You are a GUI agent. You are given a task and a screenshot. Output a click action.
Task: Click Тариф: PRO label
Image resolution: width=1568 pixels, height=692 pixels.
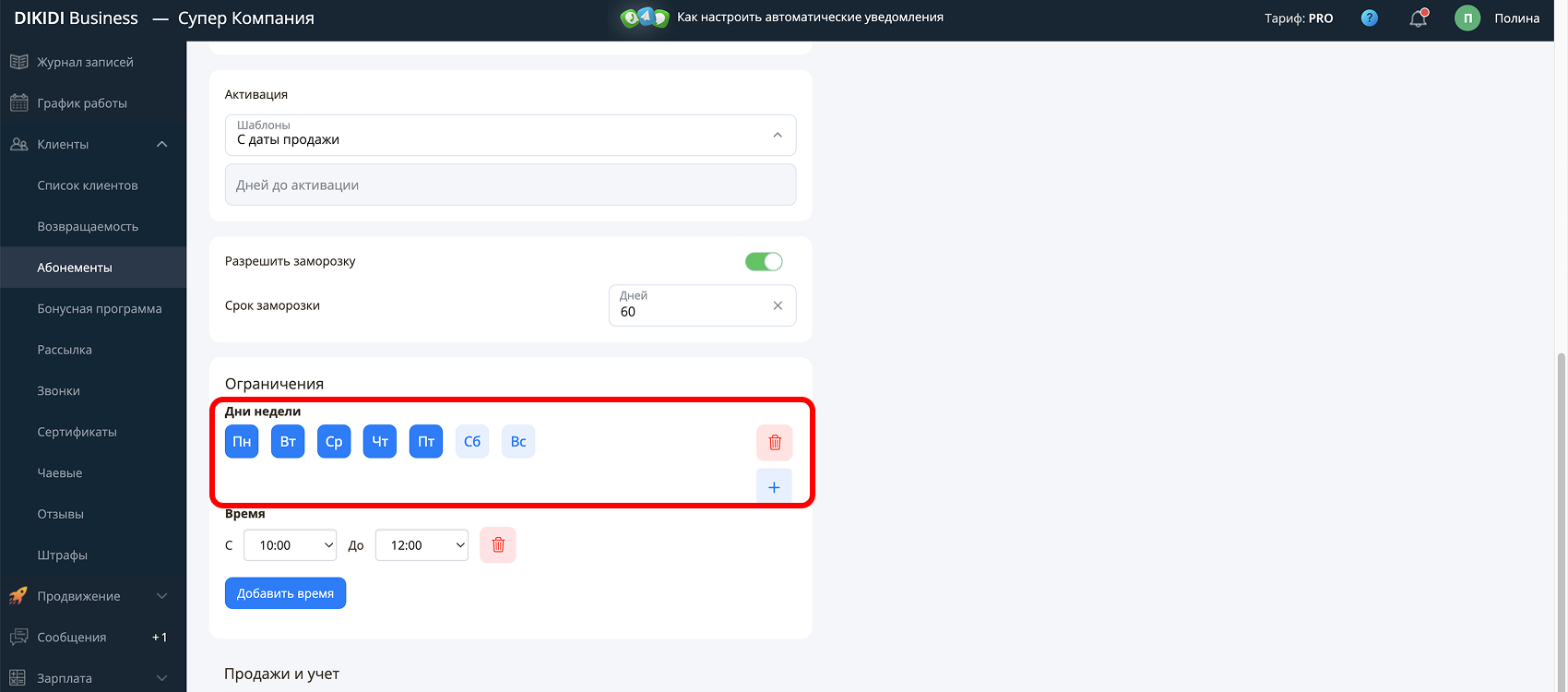point(1299,18)
